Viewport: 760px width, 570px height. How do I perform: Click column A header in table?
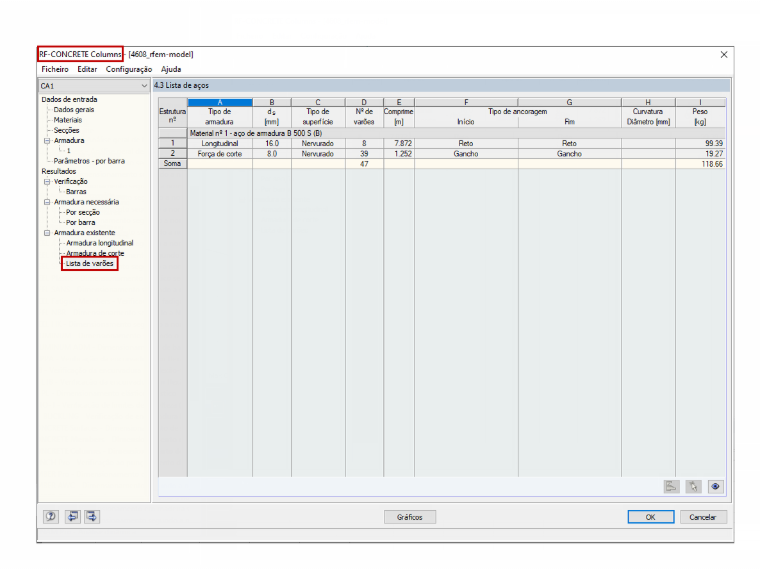220,102
